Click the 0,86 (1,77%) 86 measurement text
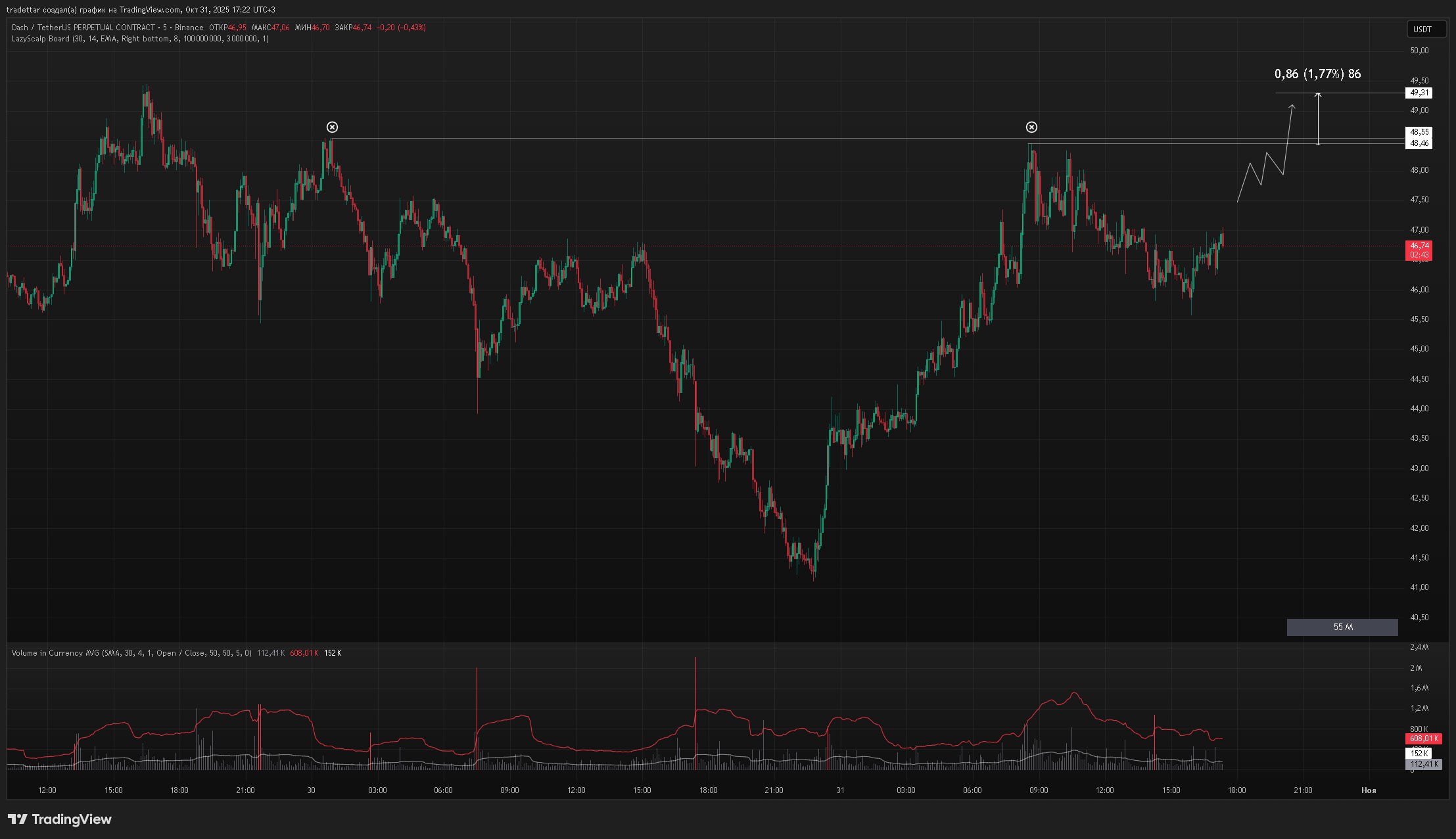 click(1317, 74)
